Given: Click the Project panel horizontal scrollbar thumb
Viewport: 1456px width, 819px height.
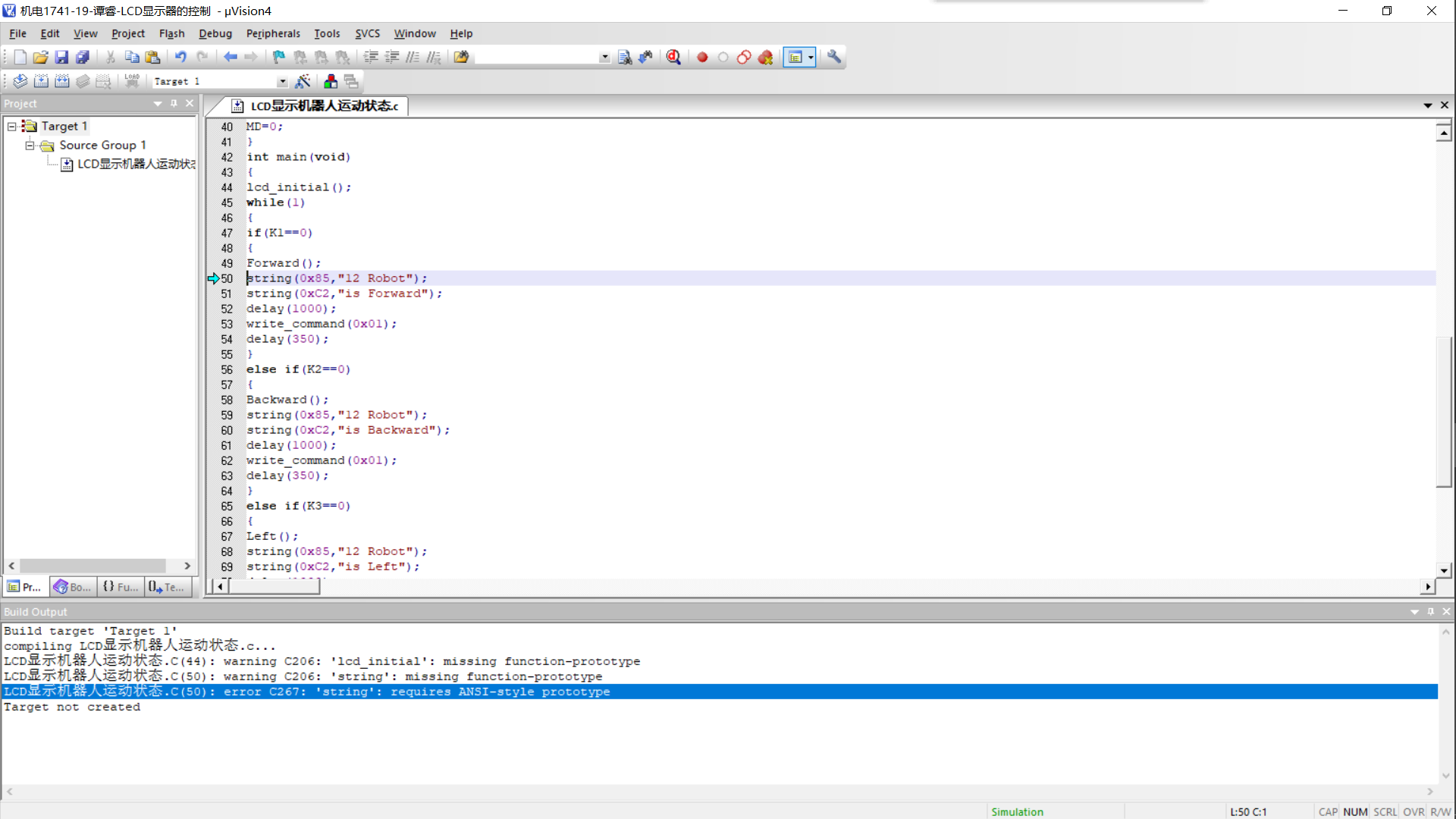Looking at the screenshot, I should tap(93, 566).
